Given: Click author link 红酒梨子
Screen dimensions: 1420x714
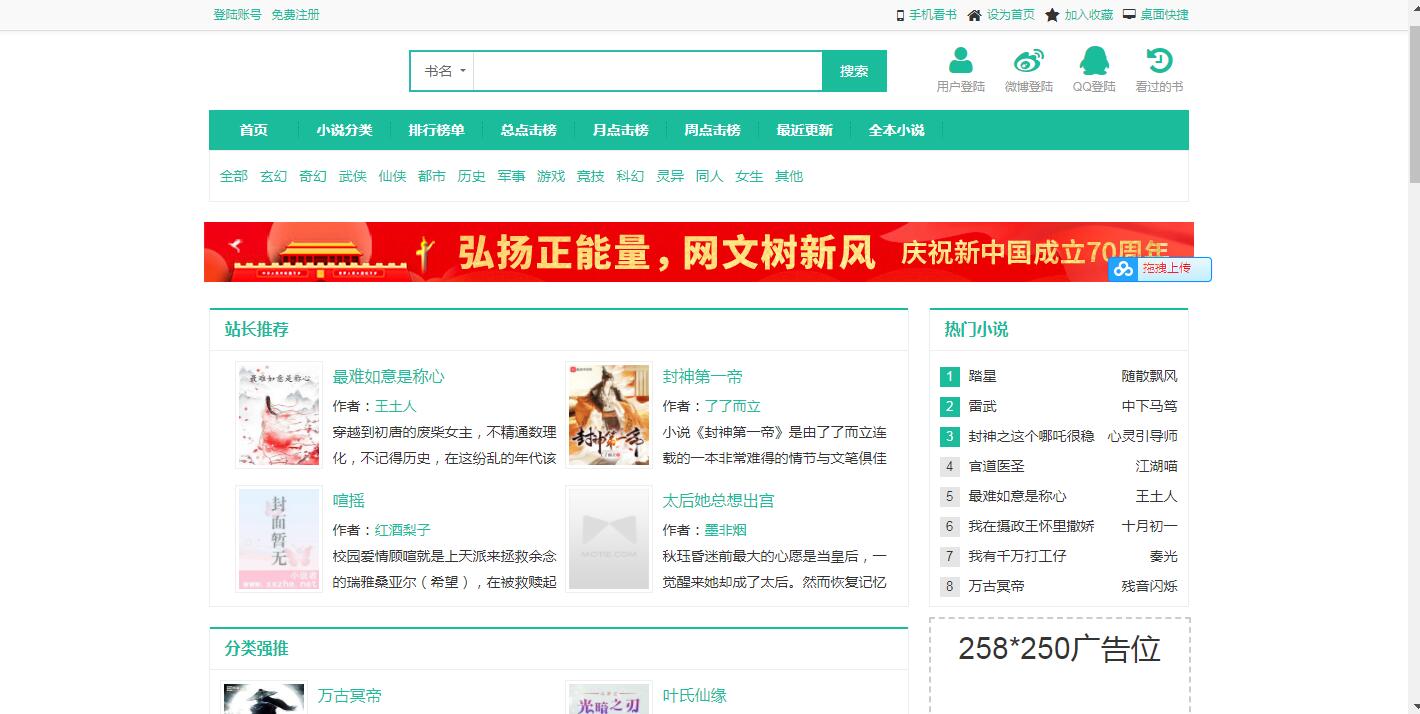Looking at the screenshot, I should pos(403,530).
